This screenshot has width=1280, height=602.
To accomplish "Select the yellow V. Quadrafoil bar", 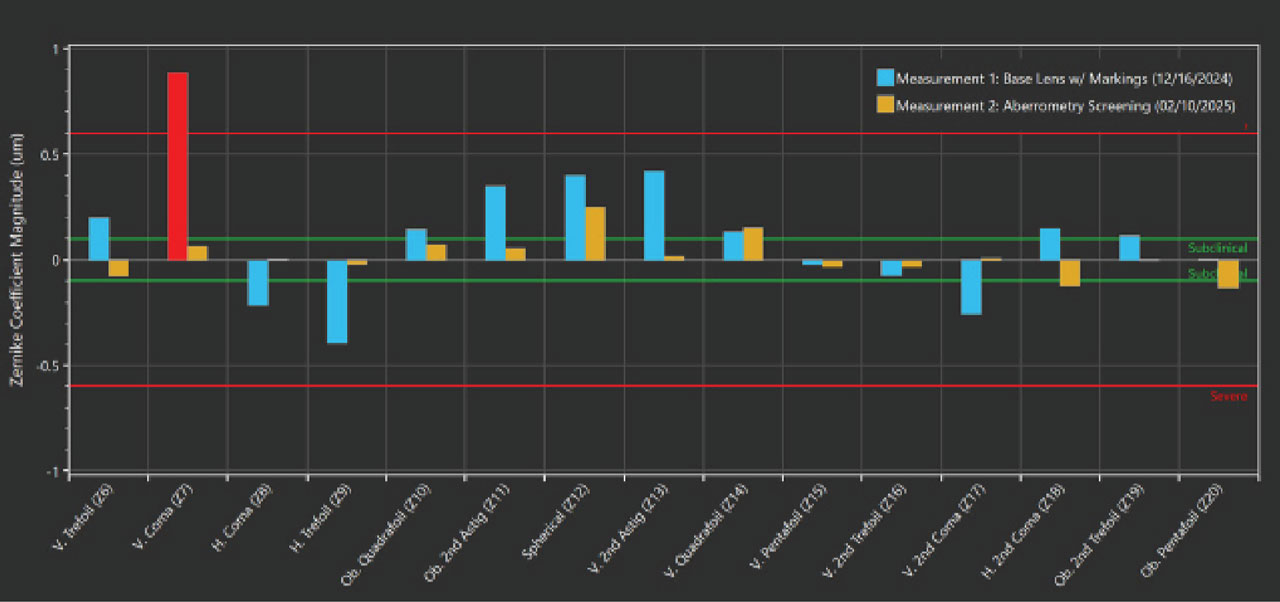I will [753, 243].
